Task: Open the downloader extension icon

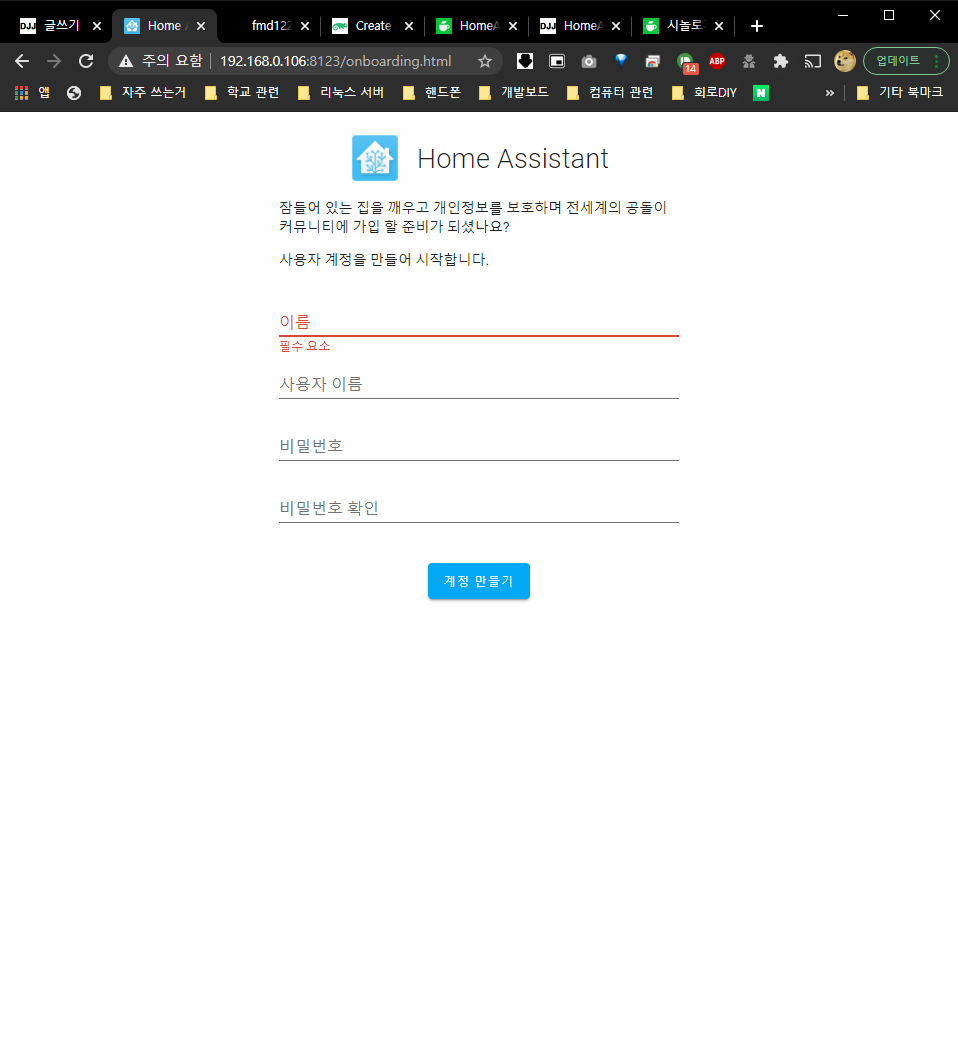Action: (x=525, y=61)
